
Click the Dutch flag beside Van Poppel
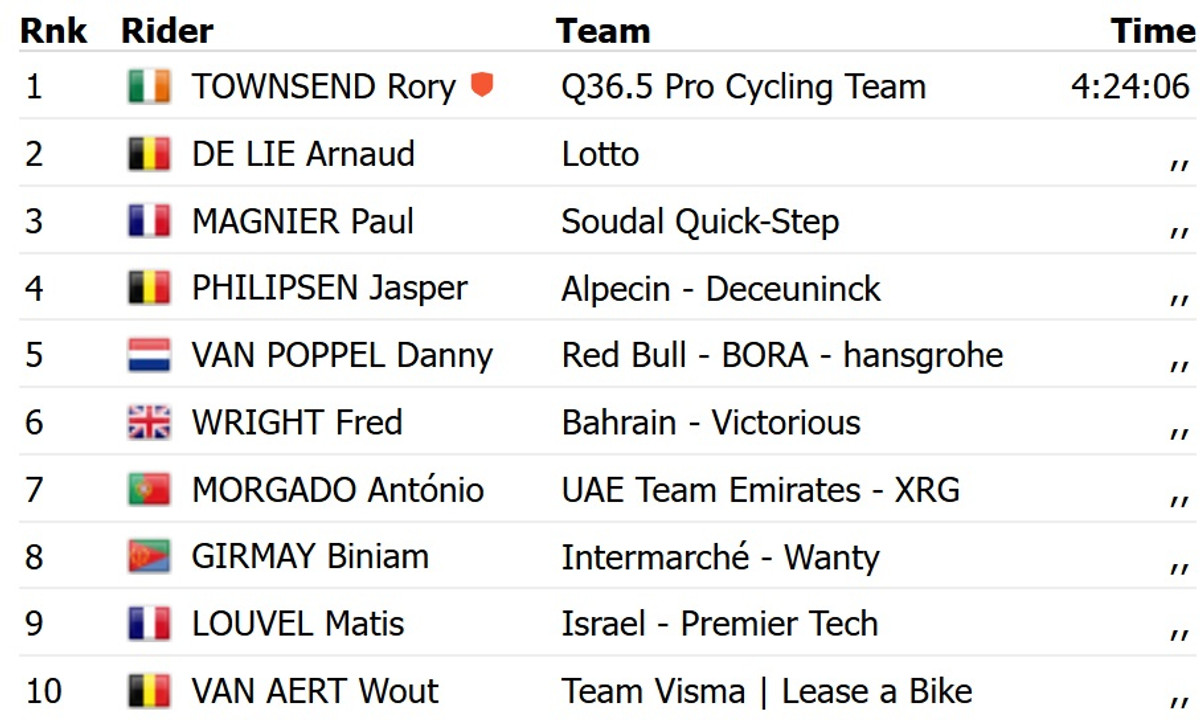(149, 356)
